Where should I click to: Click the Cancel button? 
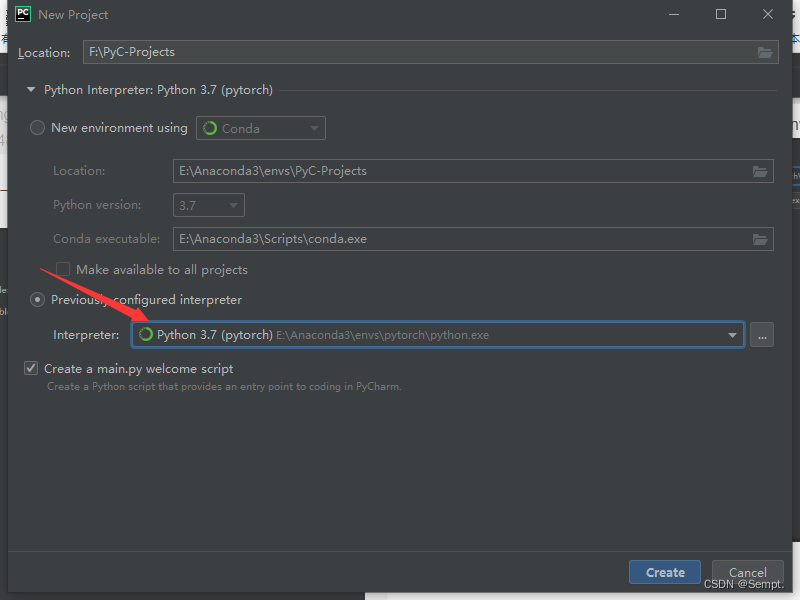coord(747,572)
